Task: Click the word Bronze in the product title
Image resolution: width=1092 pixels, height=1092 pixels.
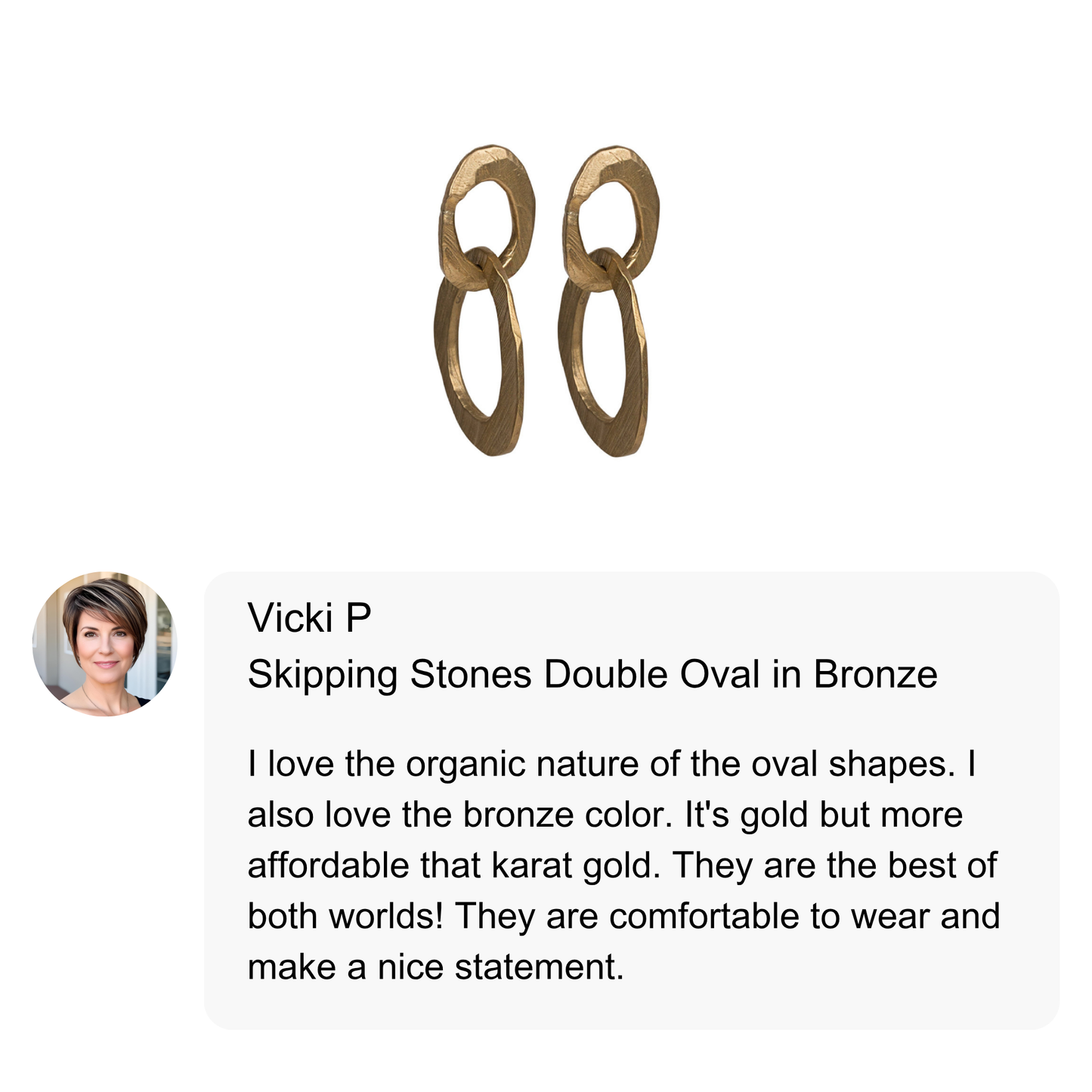Action: [875, 674]
